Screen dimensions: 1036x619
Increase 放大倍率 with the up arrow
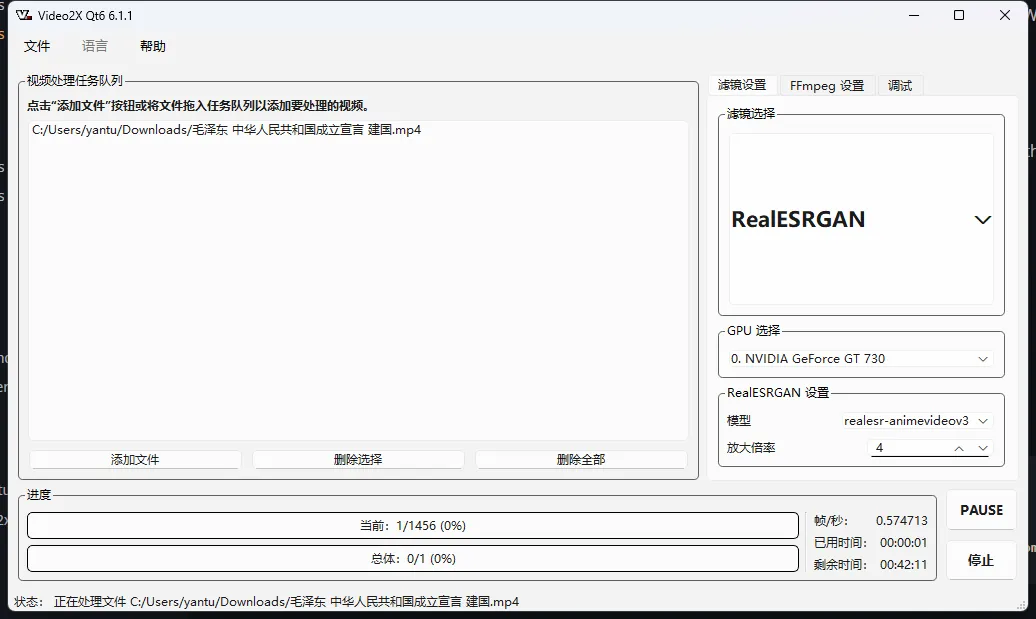pos(959,449)
